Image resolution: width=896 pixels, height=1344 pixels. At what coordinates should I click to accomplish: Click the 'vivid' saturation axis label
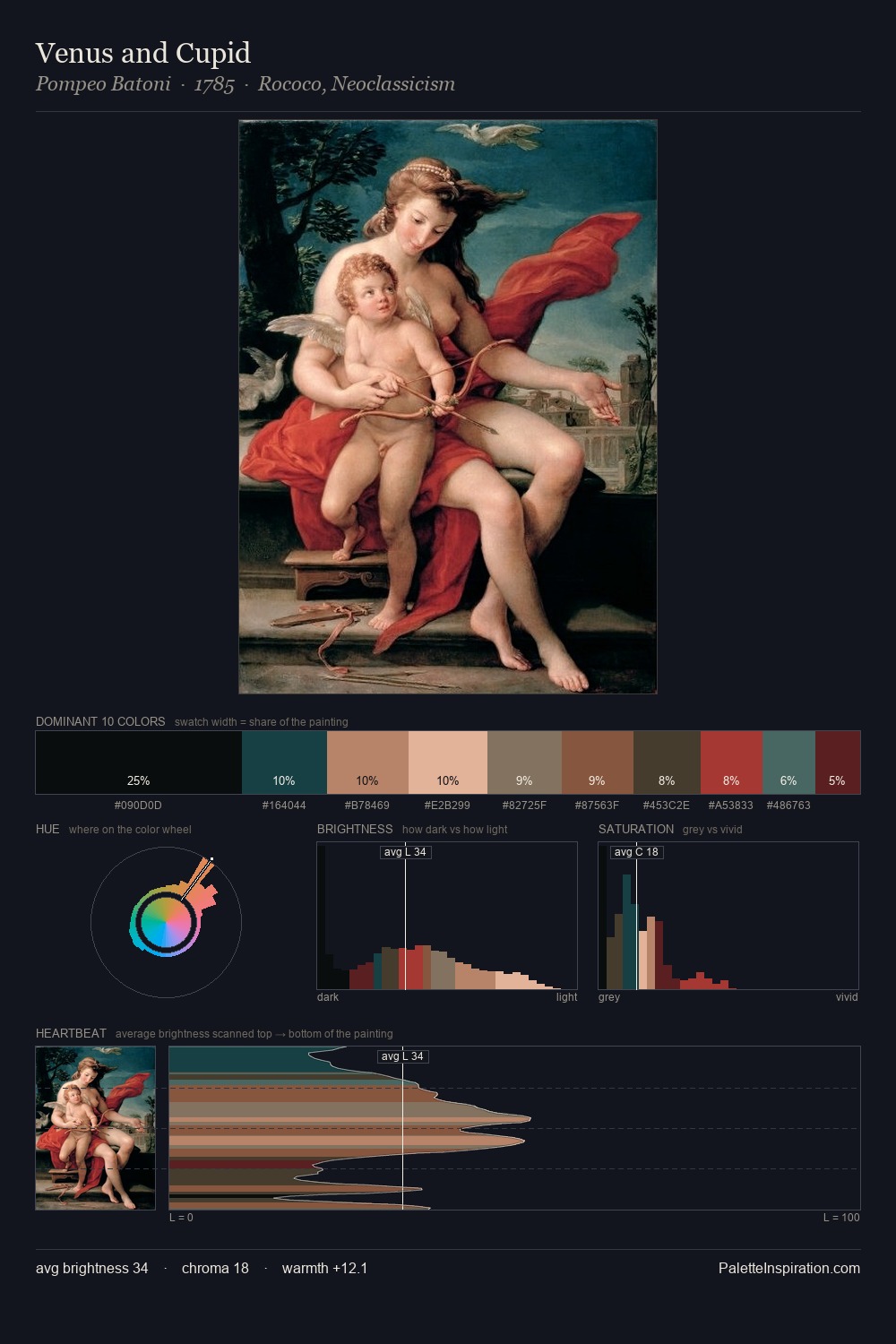pyautogui.click(x=847, y=997)
